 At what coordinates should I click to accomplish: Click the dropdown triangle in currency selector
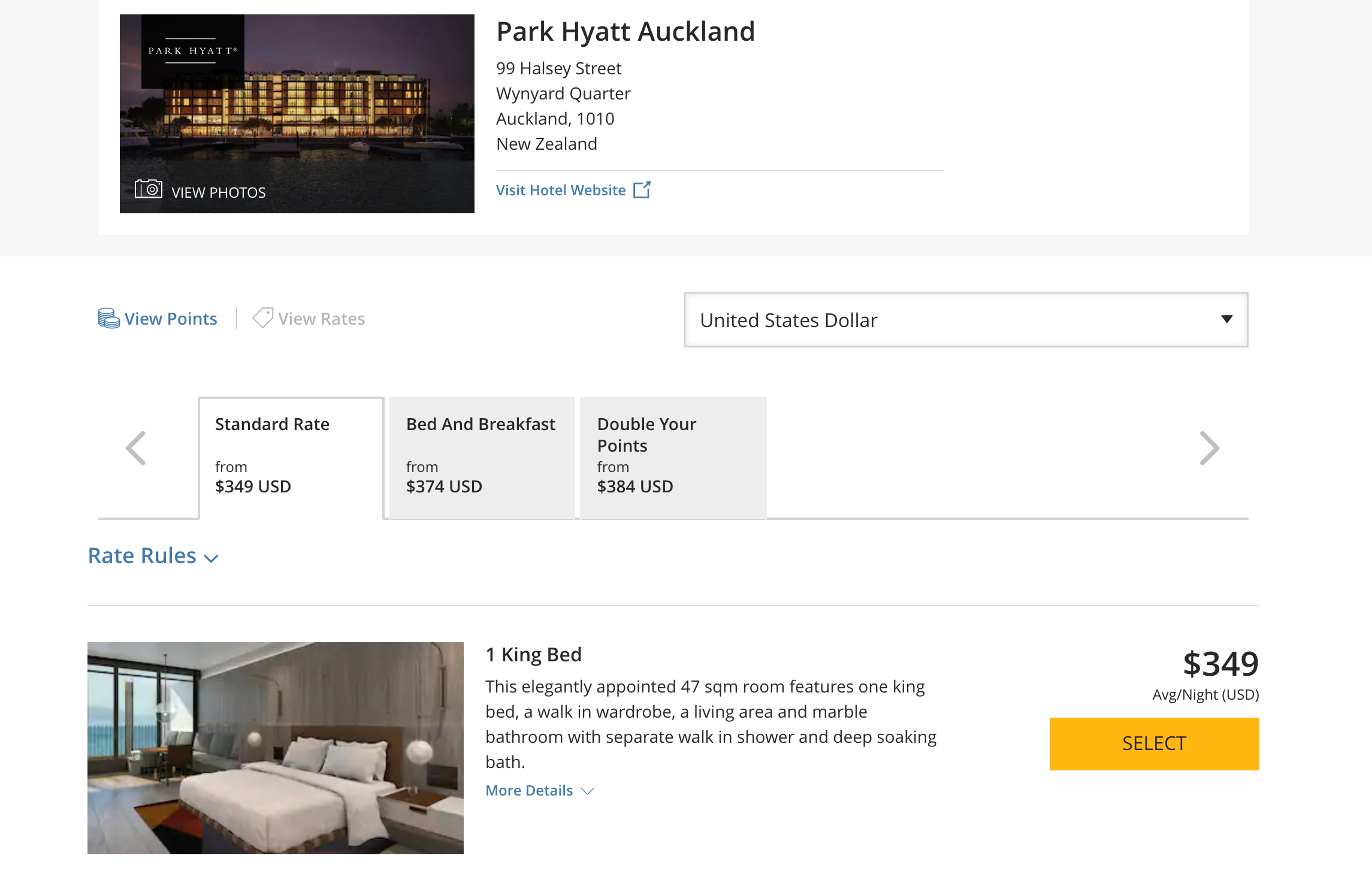[1226, 319]
